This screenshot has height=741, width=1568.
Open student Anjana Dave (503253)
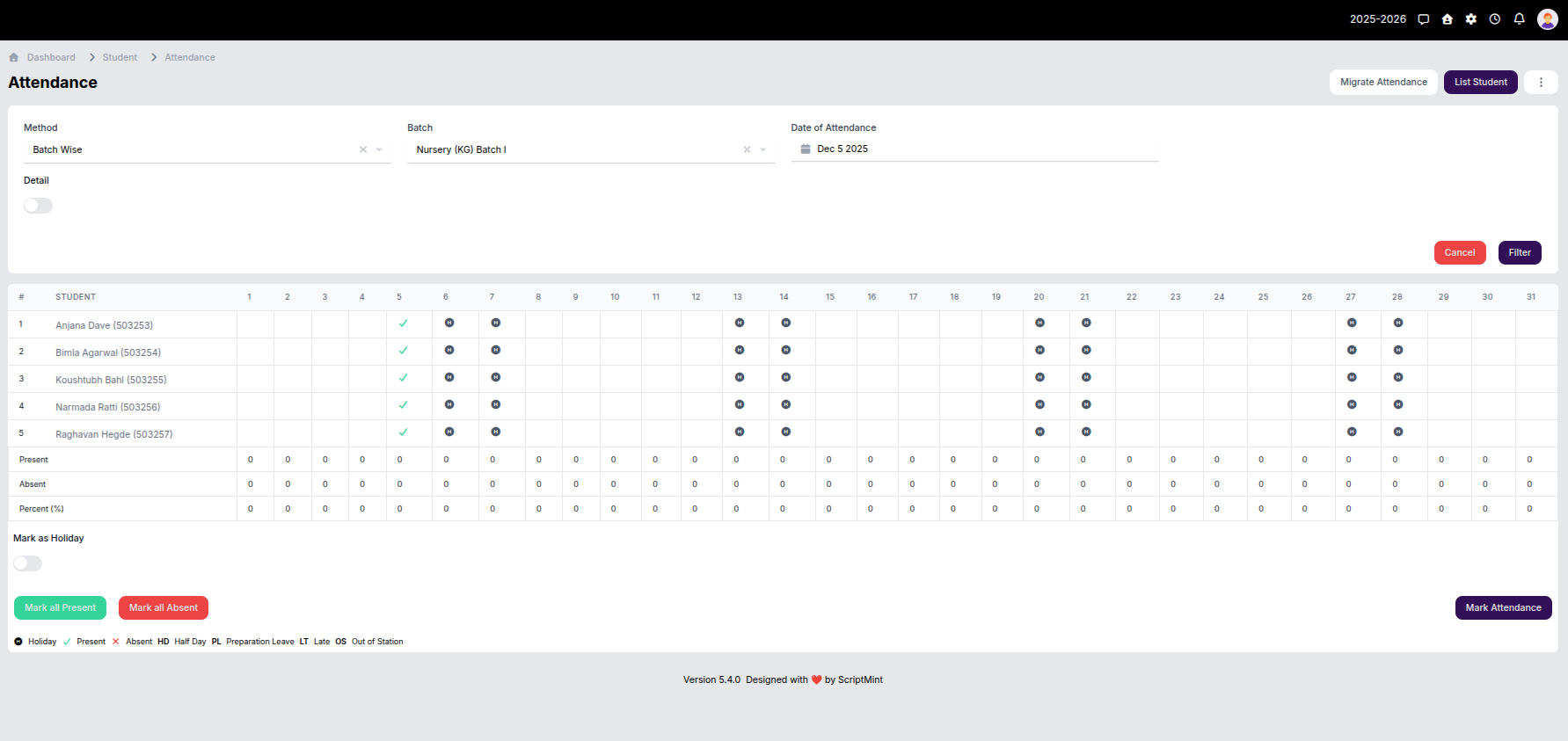tap(104, 325)
